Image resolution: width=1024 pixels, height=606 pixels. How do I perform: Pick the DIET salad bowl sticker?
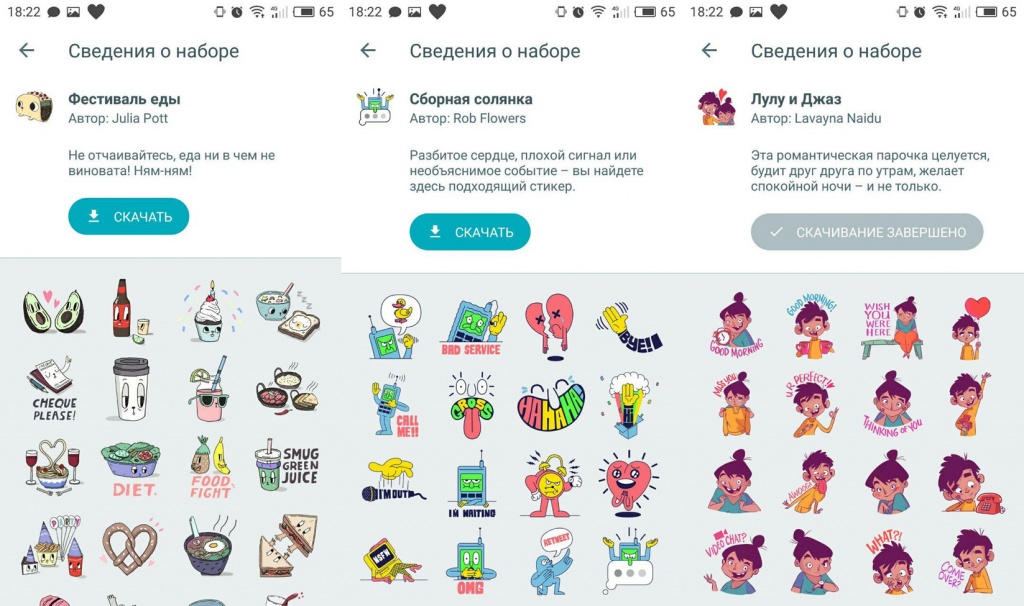coord(133,469)
